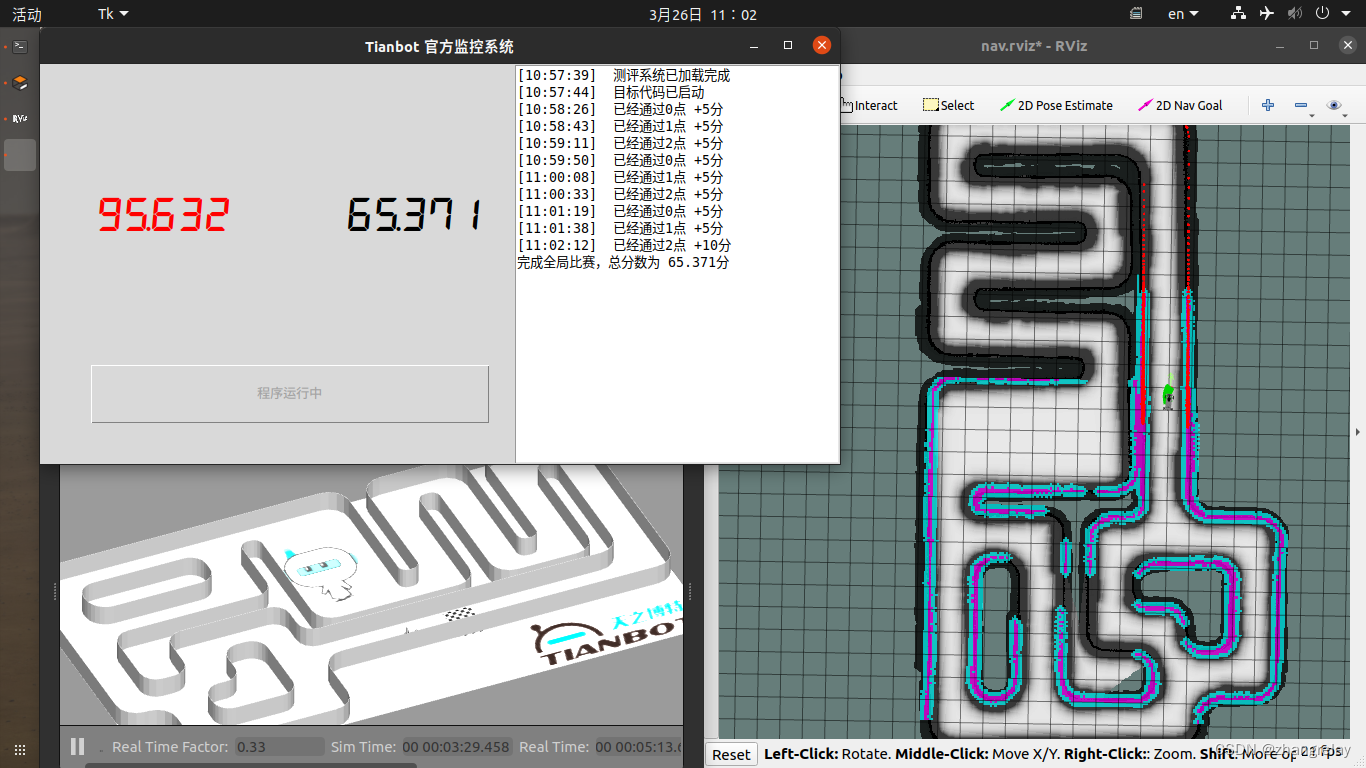Open the Tk application menu
This screenshot has height=768, width=1366.
point(113,14)
